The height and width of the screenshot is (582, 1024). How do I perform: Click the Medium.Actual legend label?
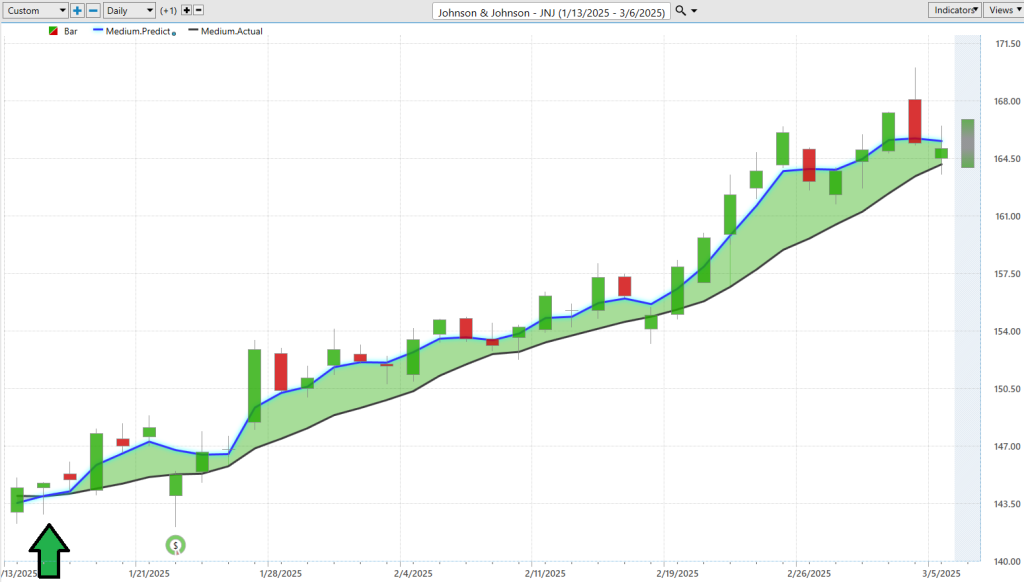pos(232,31)
